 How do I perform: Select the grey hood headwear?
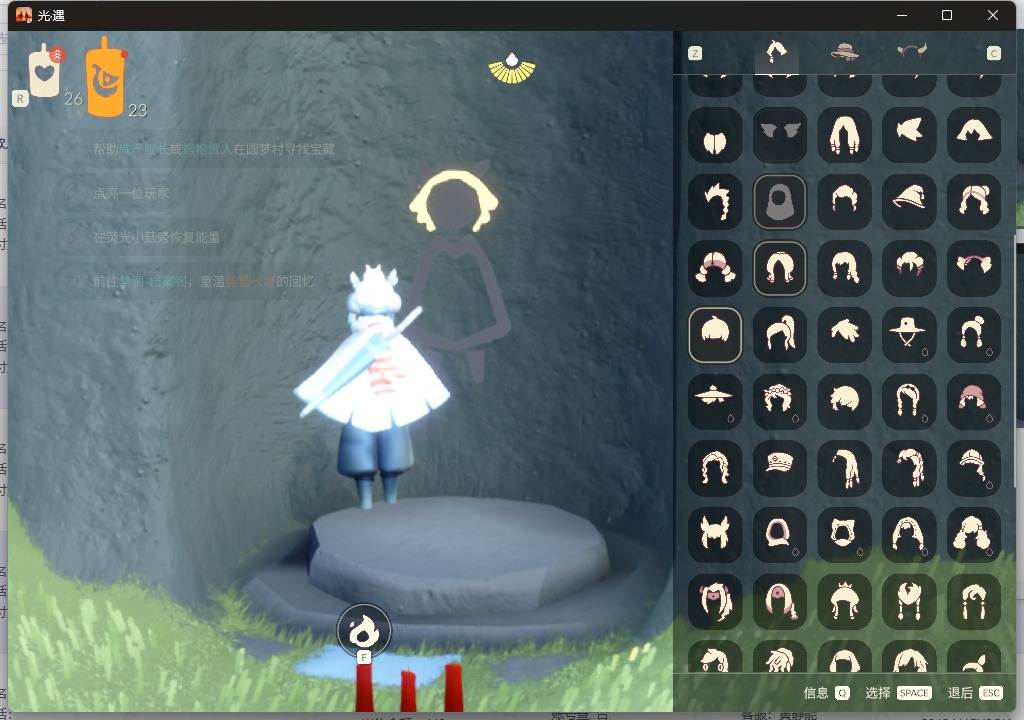[x=780, y=202]
